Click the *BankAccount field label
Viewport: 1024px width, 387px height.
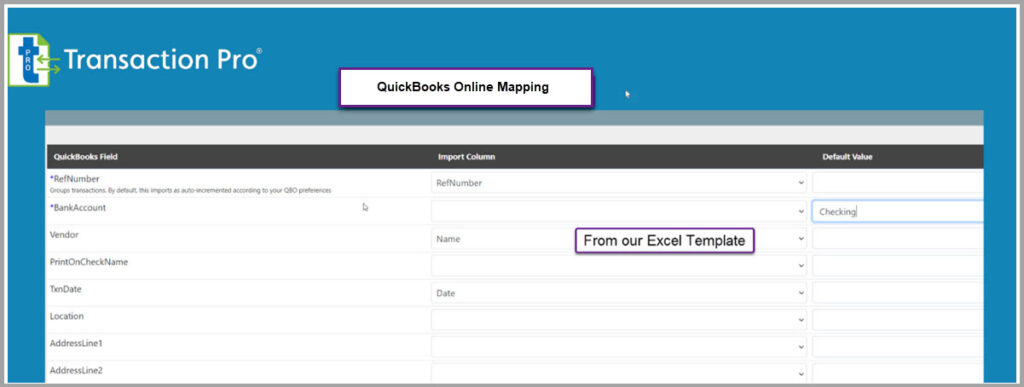tap(78, 208)
